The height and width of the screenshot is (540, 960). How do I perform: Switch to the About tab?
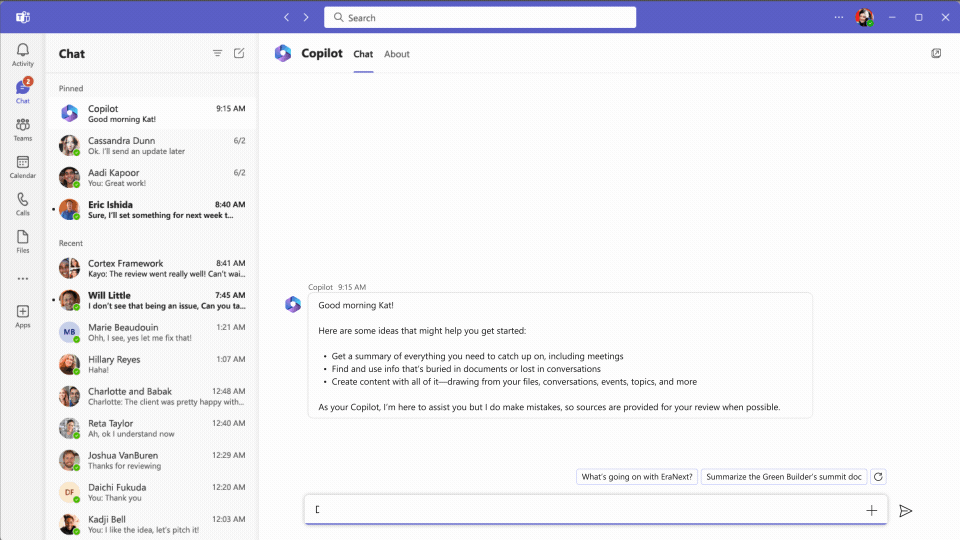point(397,54)
